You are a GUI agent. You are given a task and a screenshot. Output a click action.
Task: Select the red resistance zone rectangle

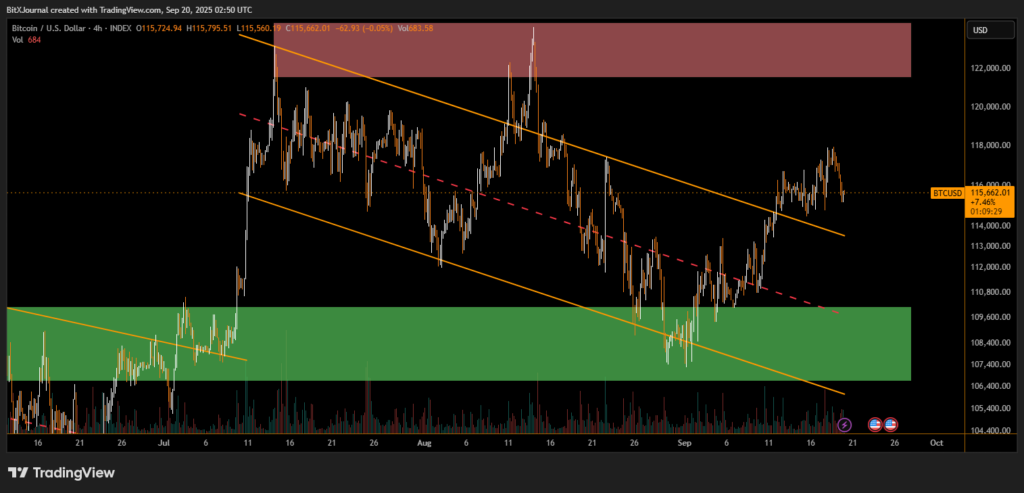click(592, 50)
